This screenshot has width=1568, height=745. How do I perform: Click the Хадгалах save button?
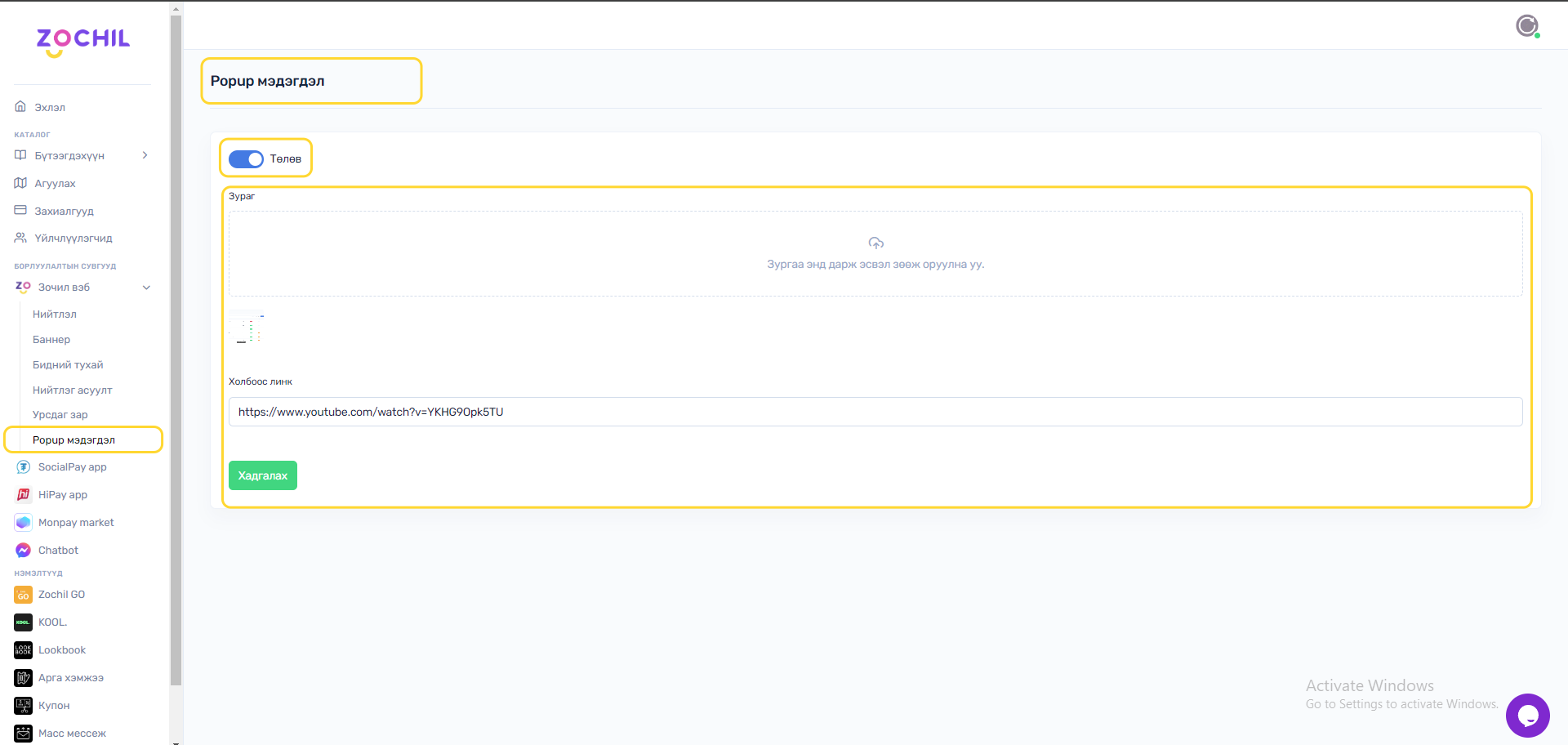[262, 475]
